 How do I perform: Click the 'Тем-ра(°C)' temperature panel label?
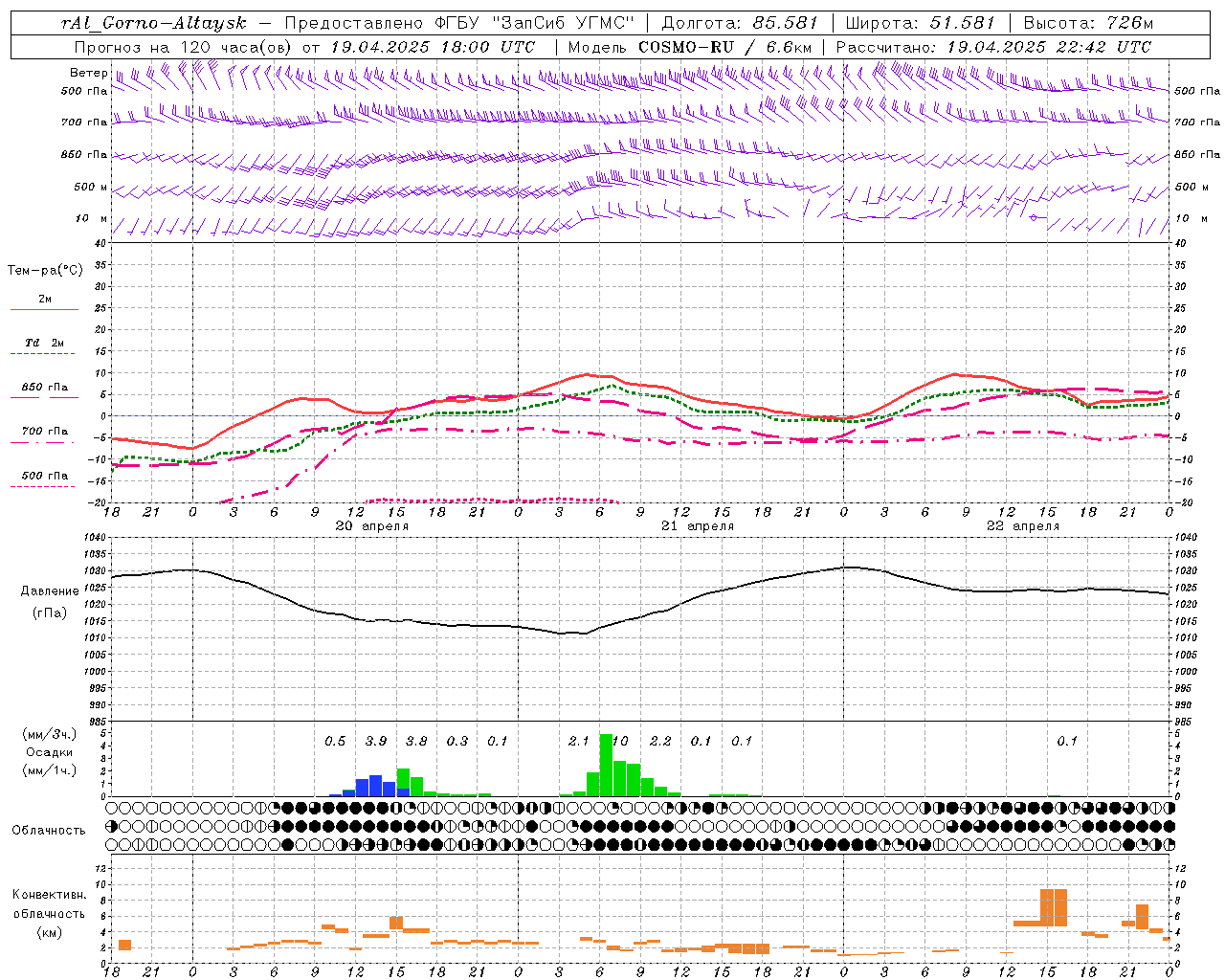[45, 271]
